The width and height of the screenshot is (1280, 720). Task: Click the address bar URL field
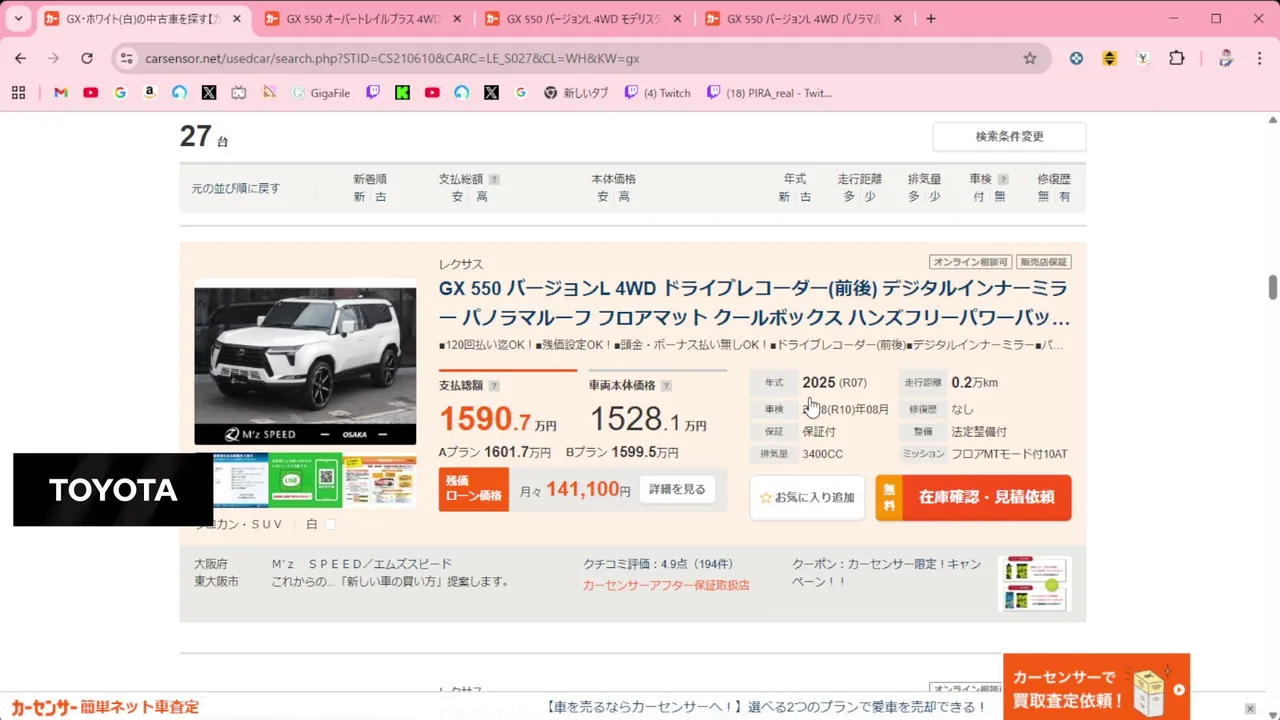[580, 58]
